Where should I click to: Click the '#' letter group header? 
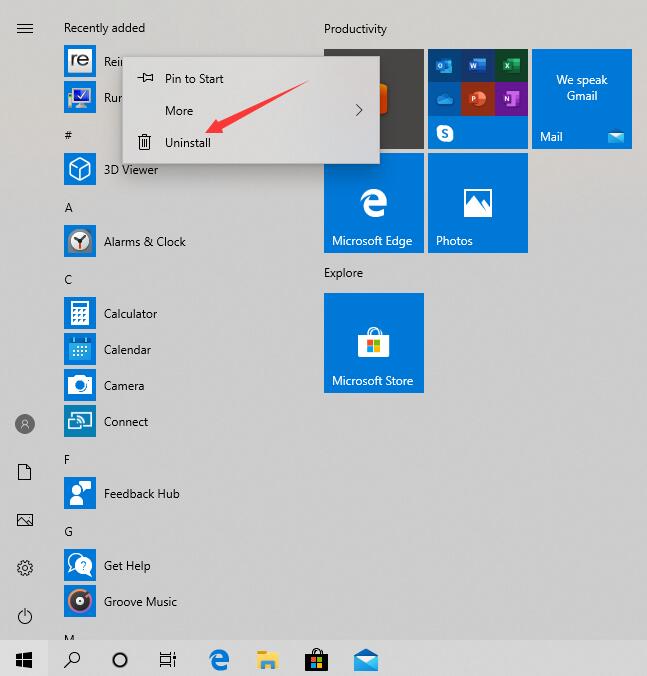point(68,135)
